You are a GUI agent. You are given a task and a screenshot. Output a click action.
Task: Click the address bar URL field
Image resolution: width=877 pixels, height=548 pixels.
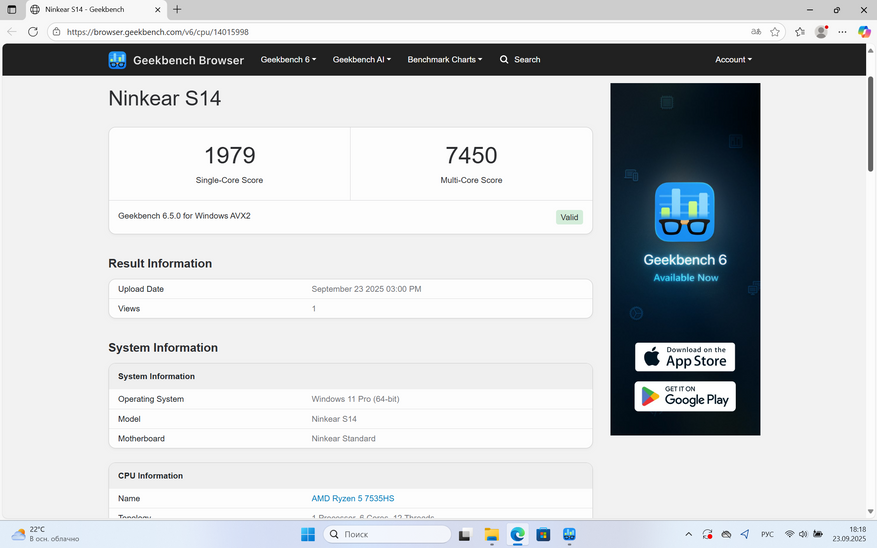403,32
